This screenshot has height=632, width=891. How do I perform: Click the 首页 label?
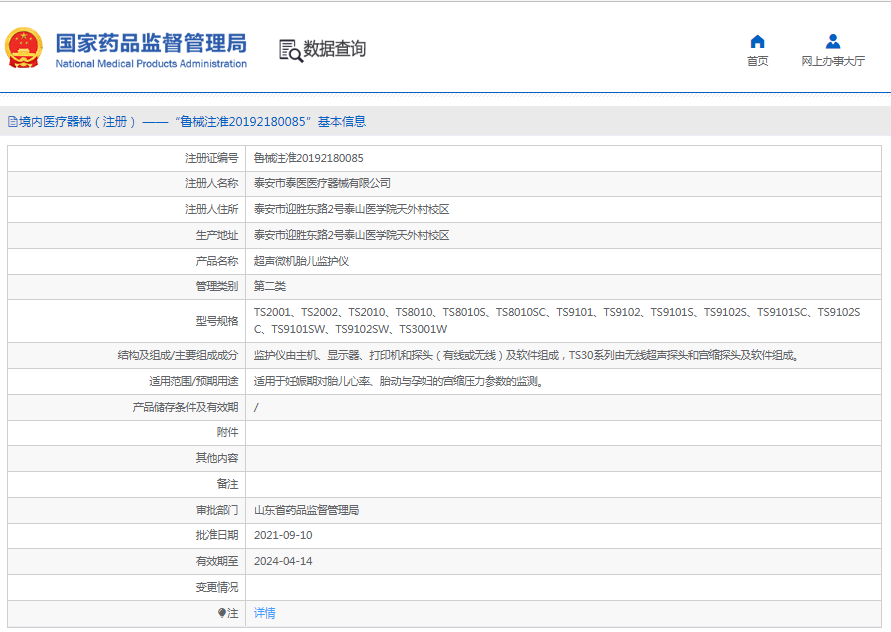(x=757, y=61)
